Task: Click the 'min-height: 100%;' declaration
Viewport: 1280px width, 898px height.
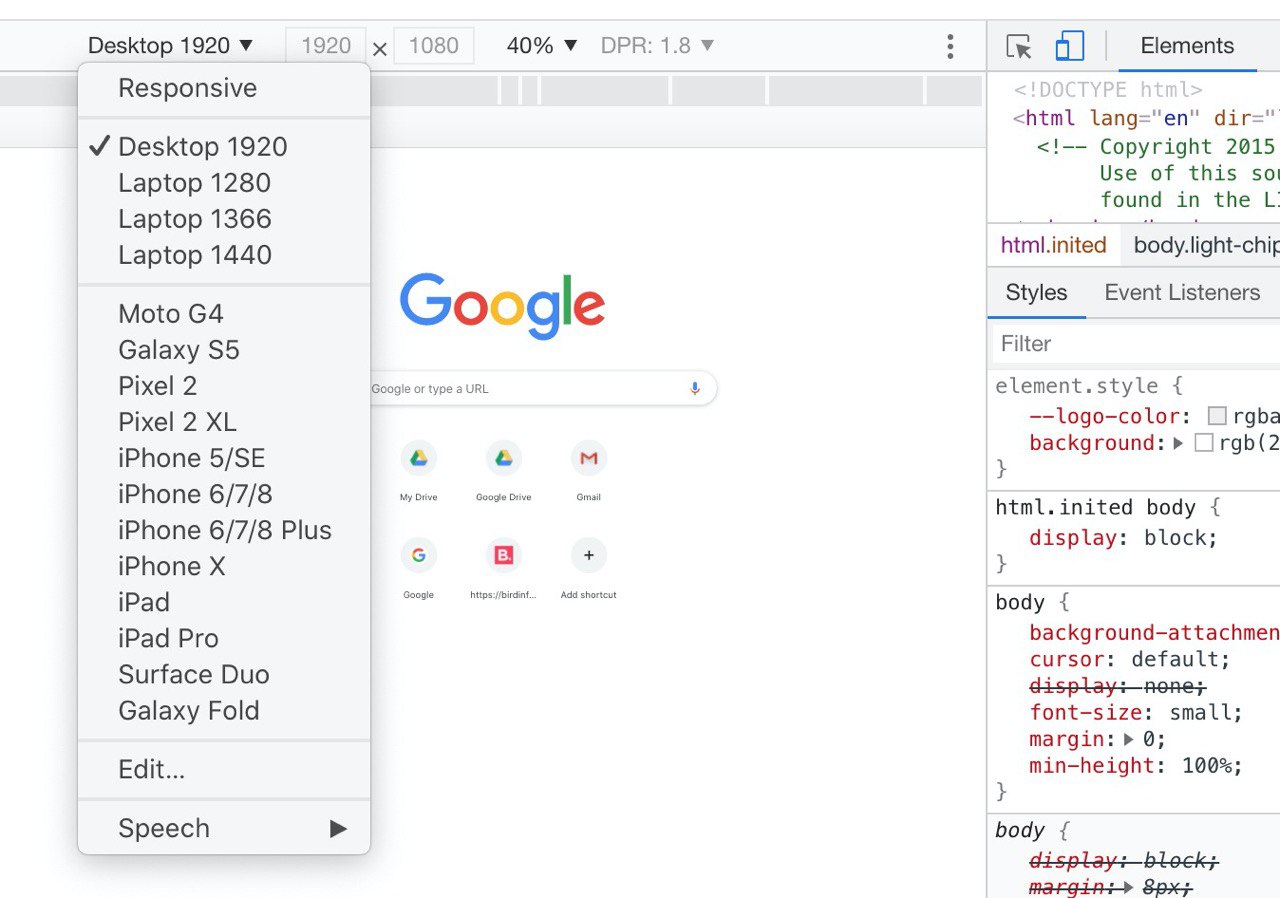Action: click(1136, 766)
